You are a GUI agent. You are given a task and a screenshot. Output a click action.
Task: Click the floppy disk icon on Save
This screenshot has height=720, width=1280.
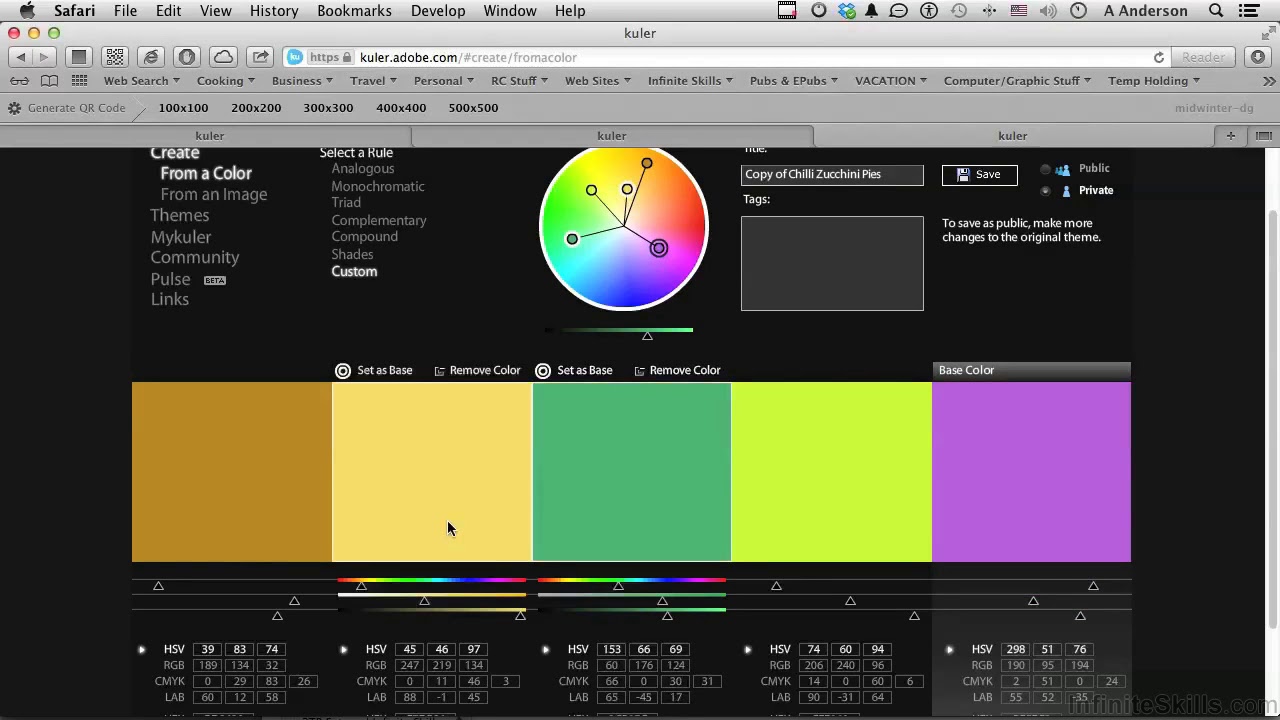(x=963, y=175)
